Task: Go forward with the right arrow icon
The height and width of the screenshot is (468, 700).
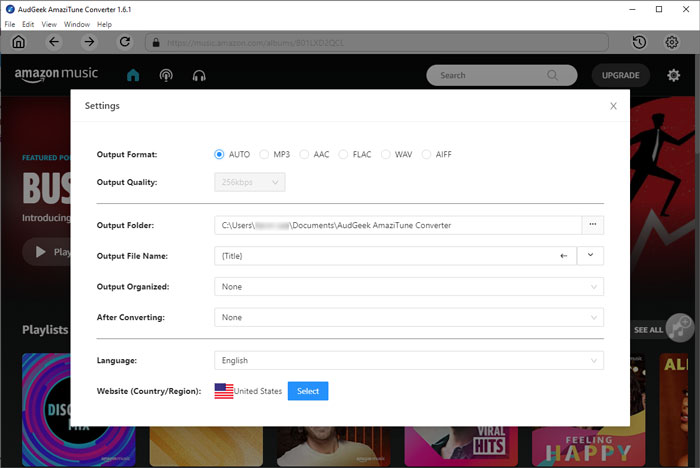Action: [89, 42]
